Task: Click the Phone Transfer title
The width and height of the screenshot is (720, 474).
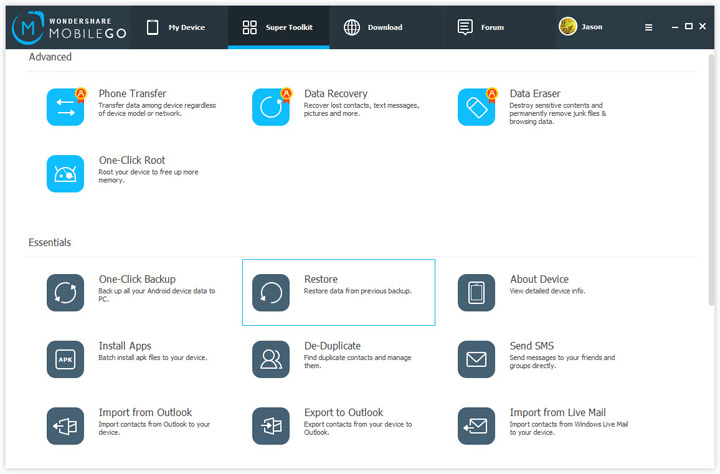Action: [x=132, y=94]
